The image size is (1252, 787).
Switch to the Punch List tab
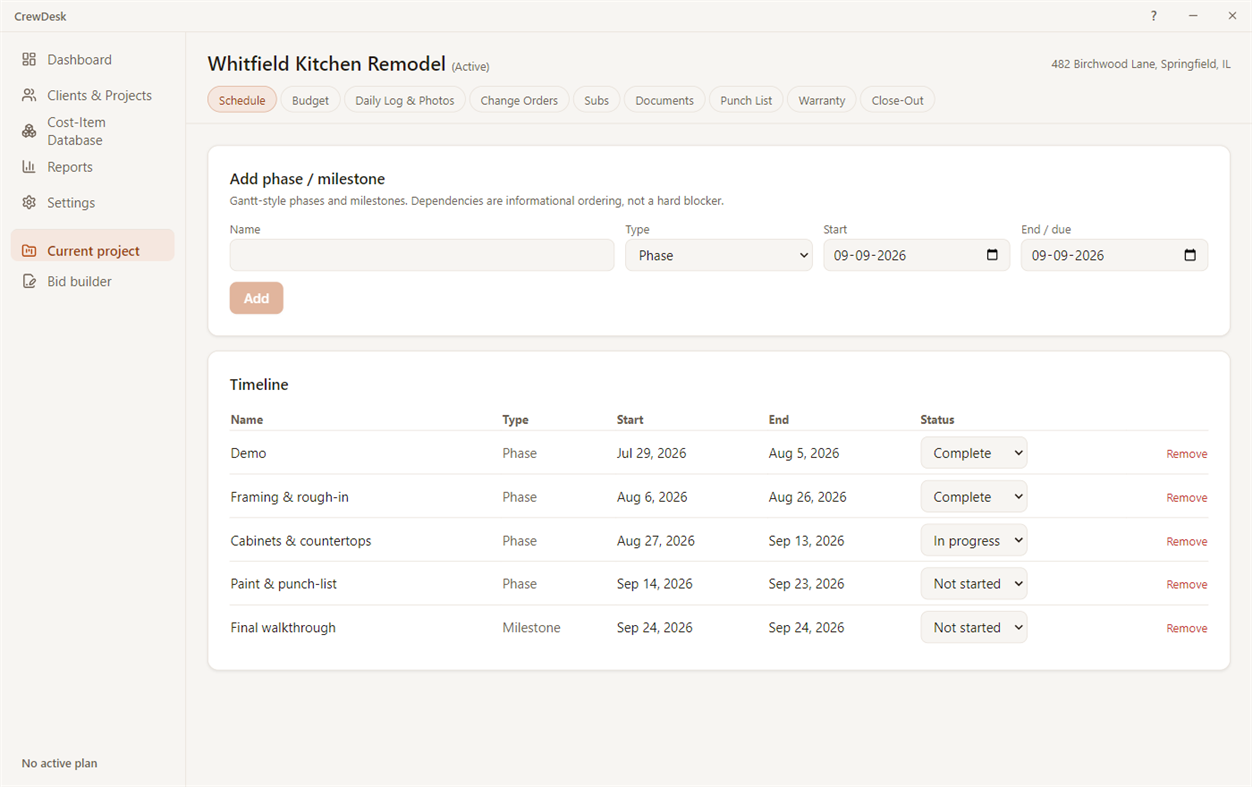(x=746, y=100)
